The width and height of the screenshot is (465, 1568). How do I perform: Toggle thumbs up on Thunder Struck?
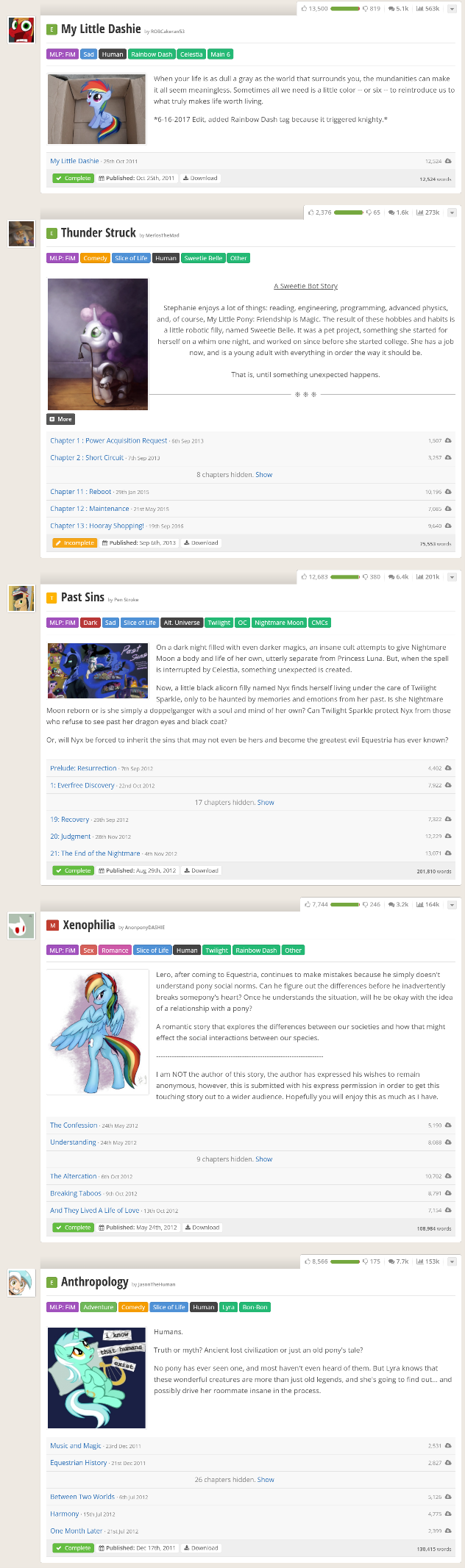(x=320, y=212)
